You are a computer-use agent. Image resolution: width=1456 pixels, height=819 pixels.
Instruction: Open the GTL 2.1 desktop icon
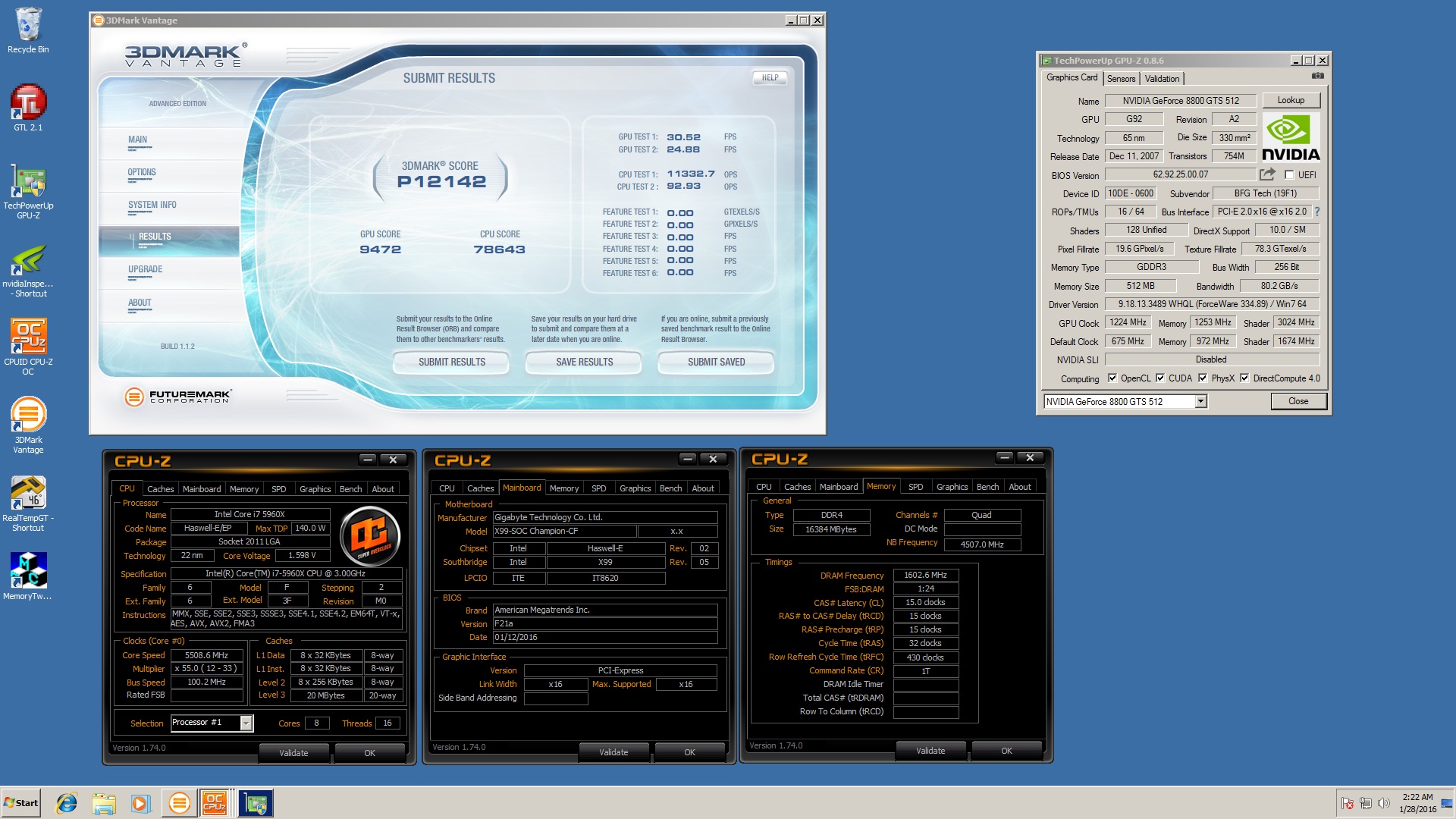28,108
